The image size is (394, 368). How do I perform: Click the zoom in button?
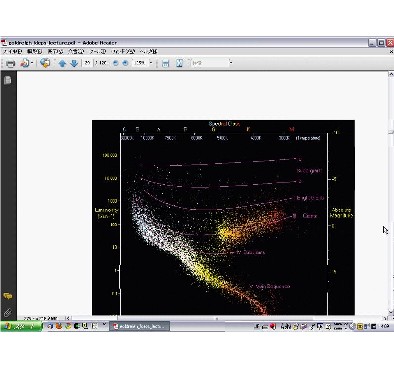click(x=125, y=63)
